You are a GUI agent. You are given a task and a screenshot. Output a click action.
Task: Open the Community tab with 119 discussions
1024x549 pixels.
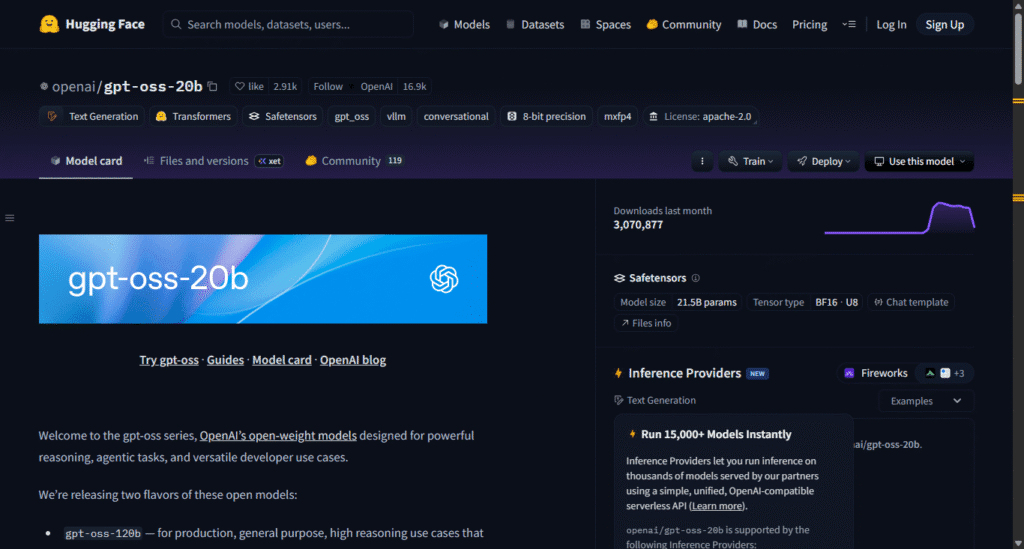pyautogui.click(x=353, y=161)
